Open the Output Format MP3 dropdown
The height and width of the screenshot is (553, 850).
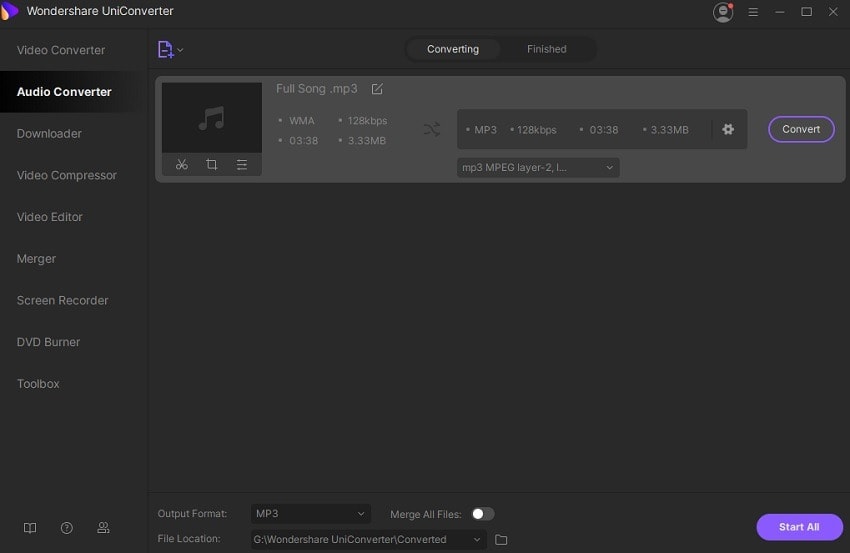[311, 513]
